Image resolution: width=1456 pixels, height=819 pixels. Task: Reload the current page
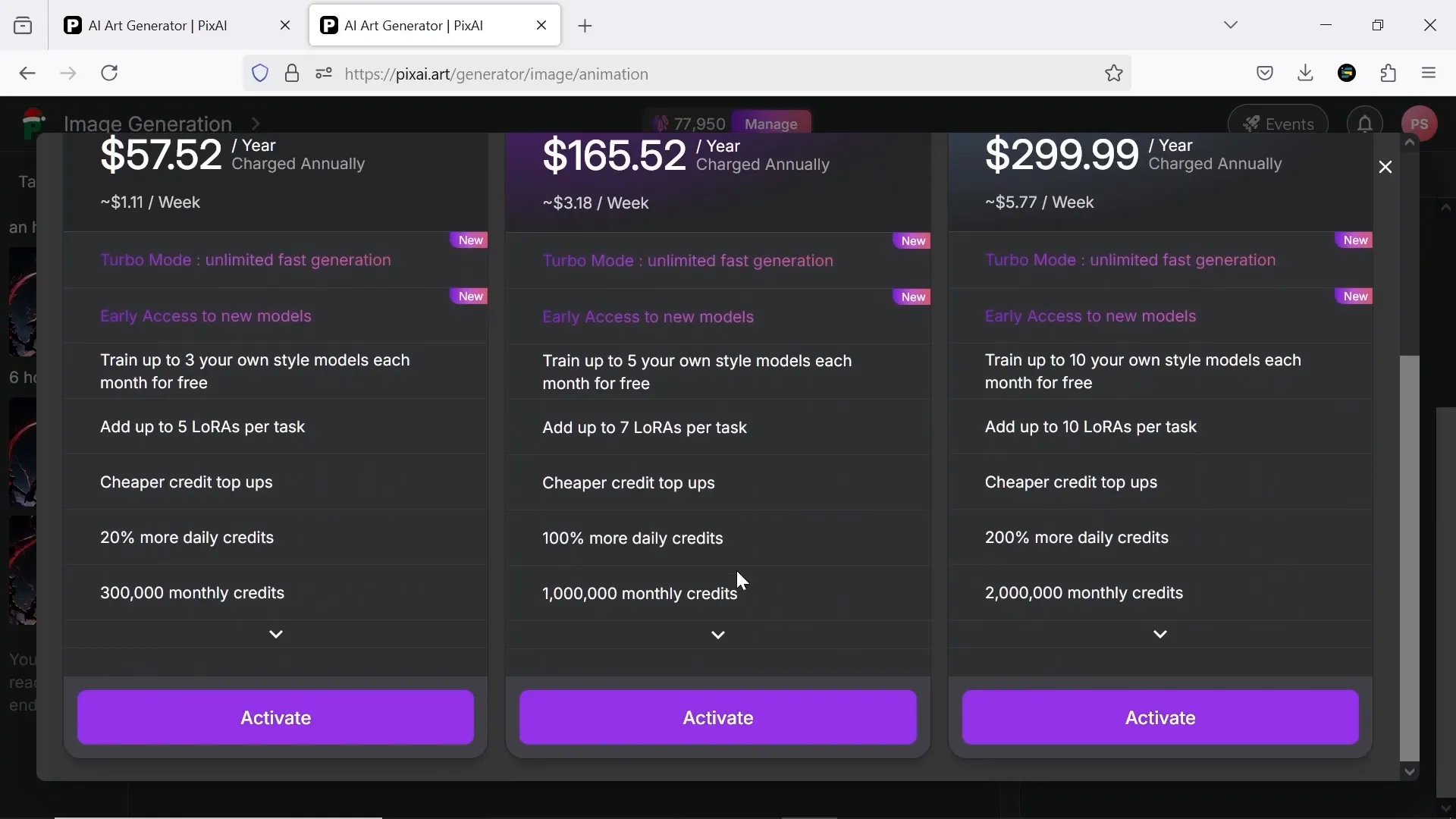click(110, 74)
